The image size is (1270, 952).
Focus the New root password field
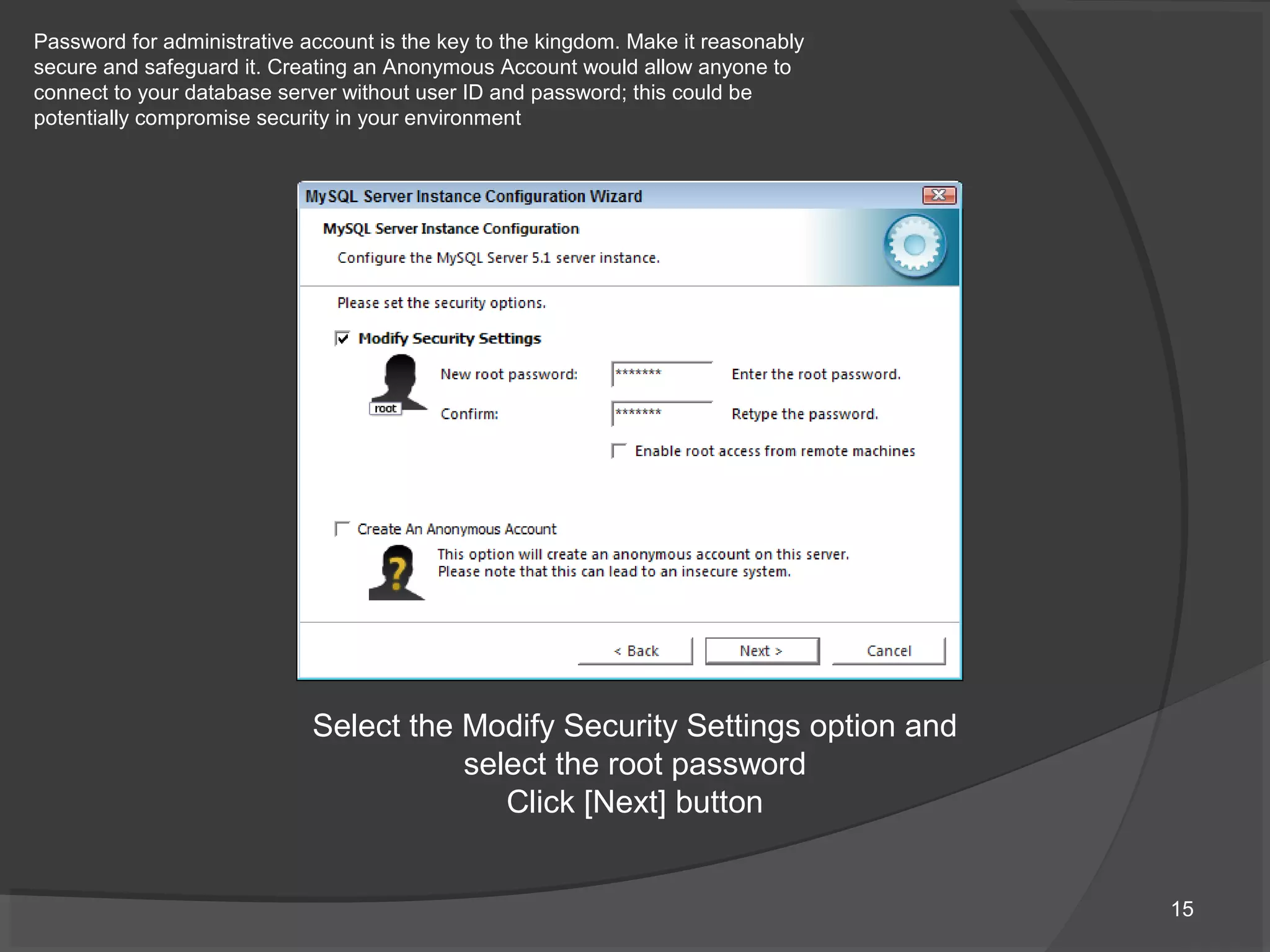[x=662, y=374]
